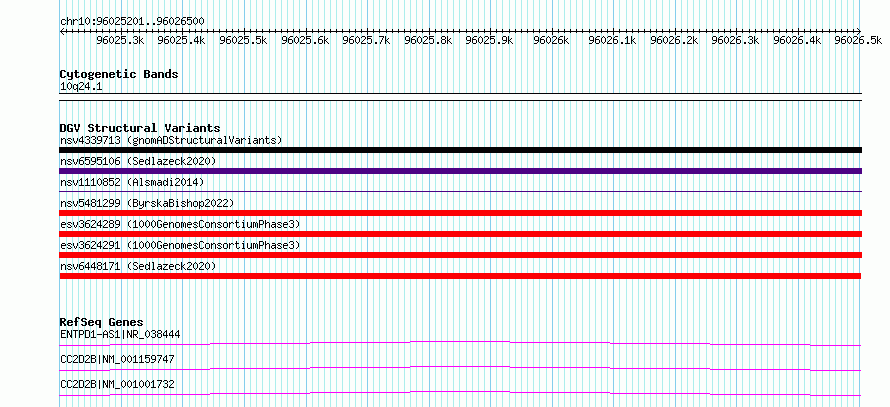This screenshot has height=407, width=890.
Task: Click the chr10:96025201..96026500 coordinate label
Action: pos(132,21)
